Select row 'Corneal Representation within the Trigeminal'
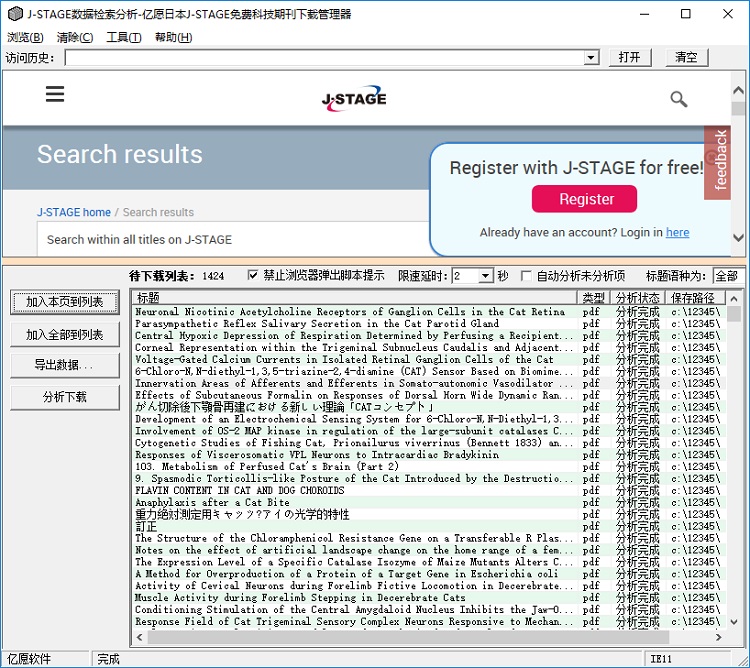The width and height of the screenshot is (750, 668). (429, 348)
